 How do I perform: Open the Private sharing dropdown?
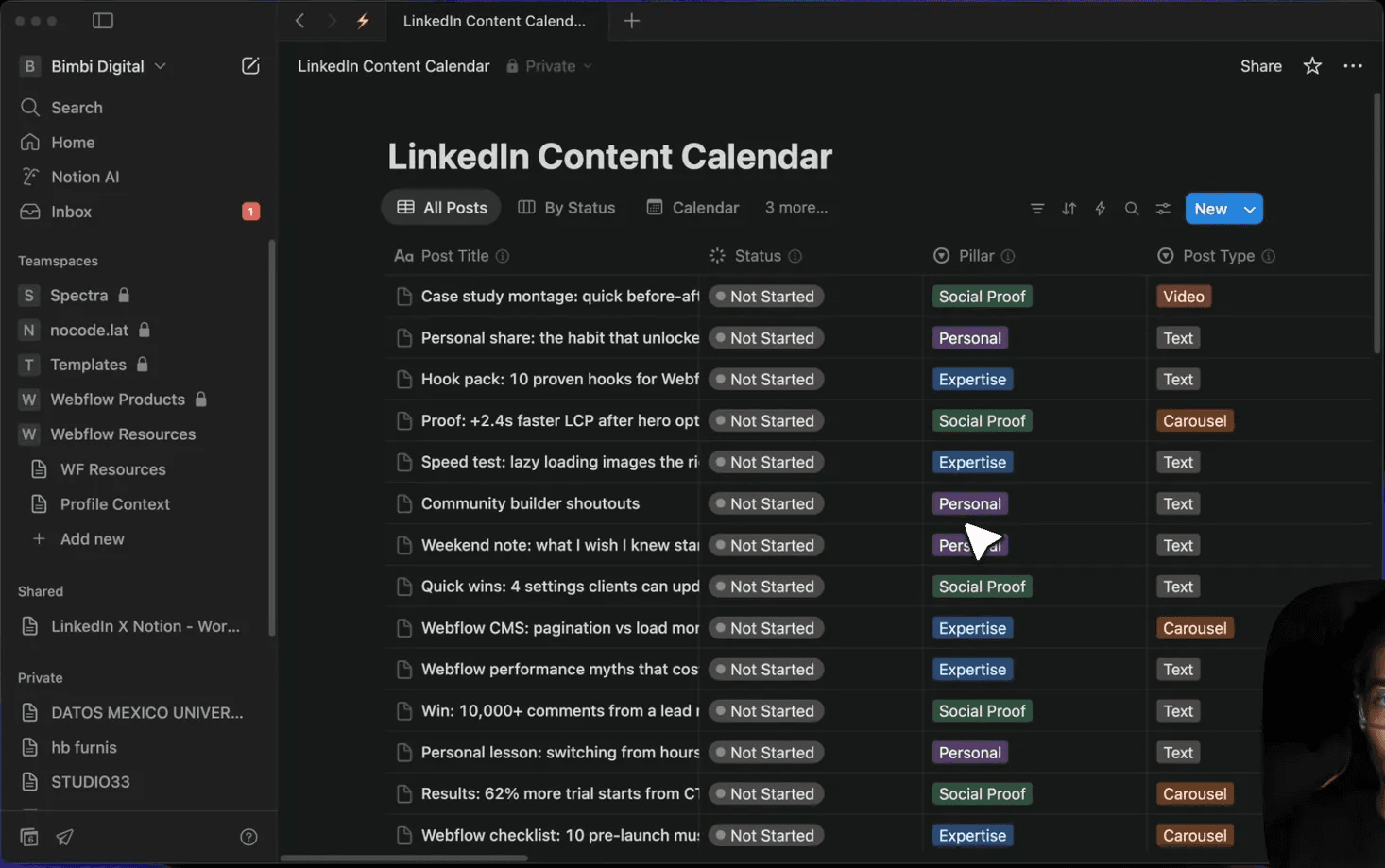coord(550,66)
